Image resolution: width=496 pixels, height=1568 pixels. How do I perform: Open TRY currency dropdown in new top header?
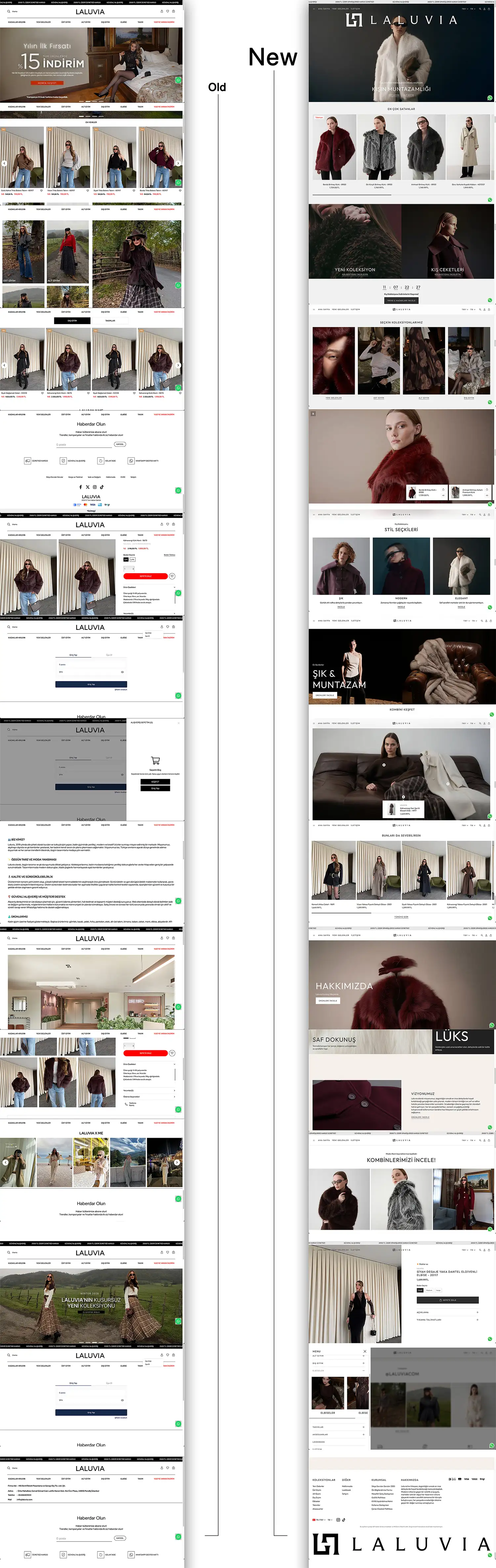point(464,9)
